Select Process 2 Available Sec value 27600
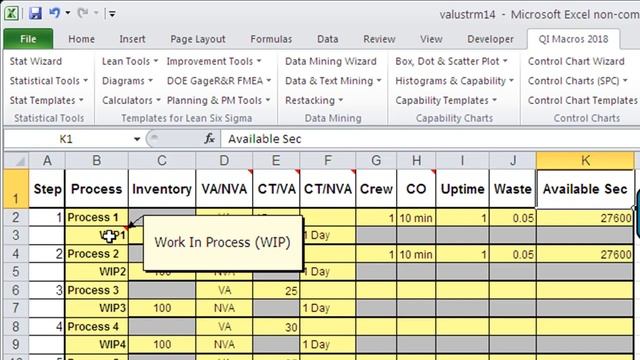 585,254
